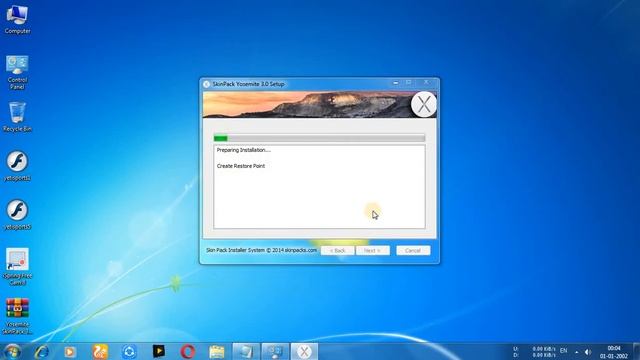Click the X logo in the installer banner

coord(424,104)
